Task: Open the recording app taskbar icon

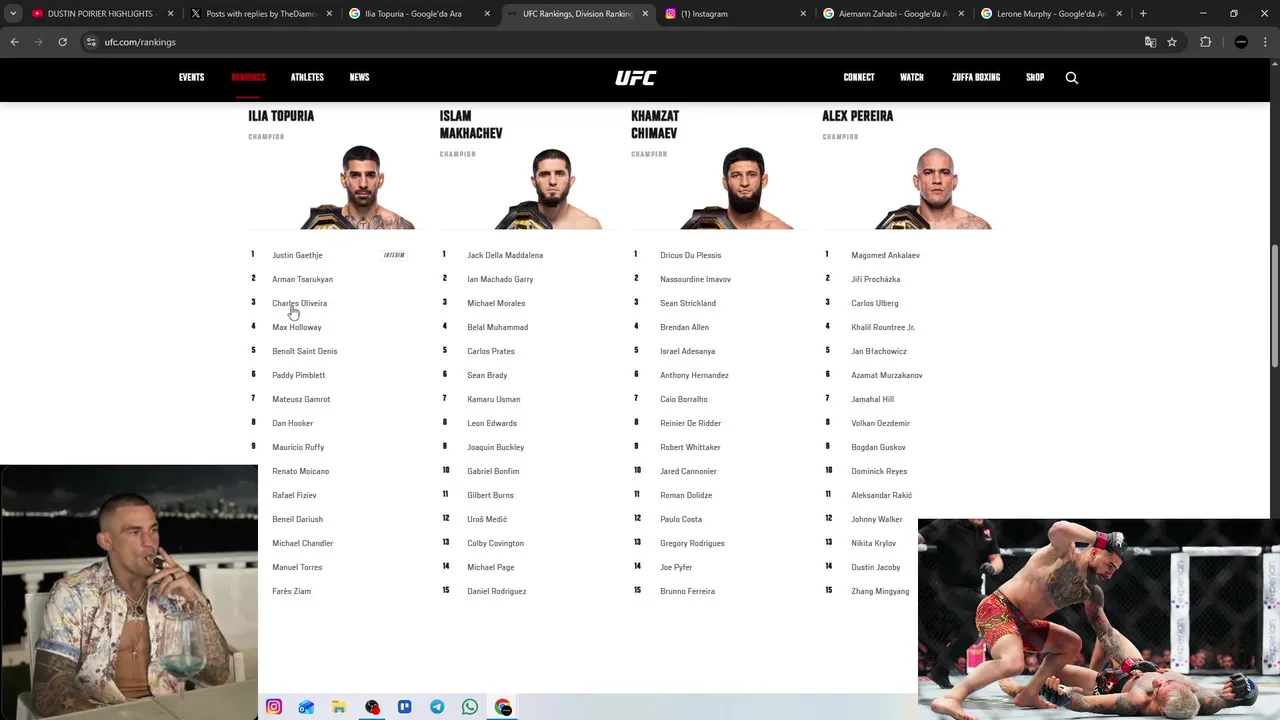Action: 372,707
